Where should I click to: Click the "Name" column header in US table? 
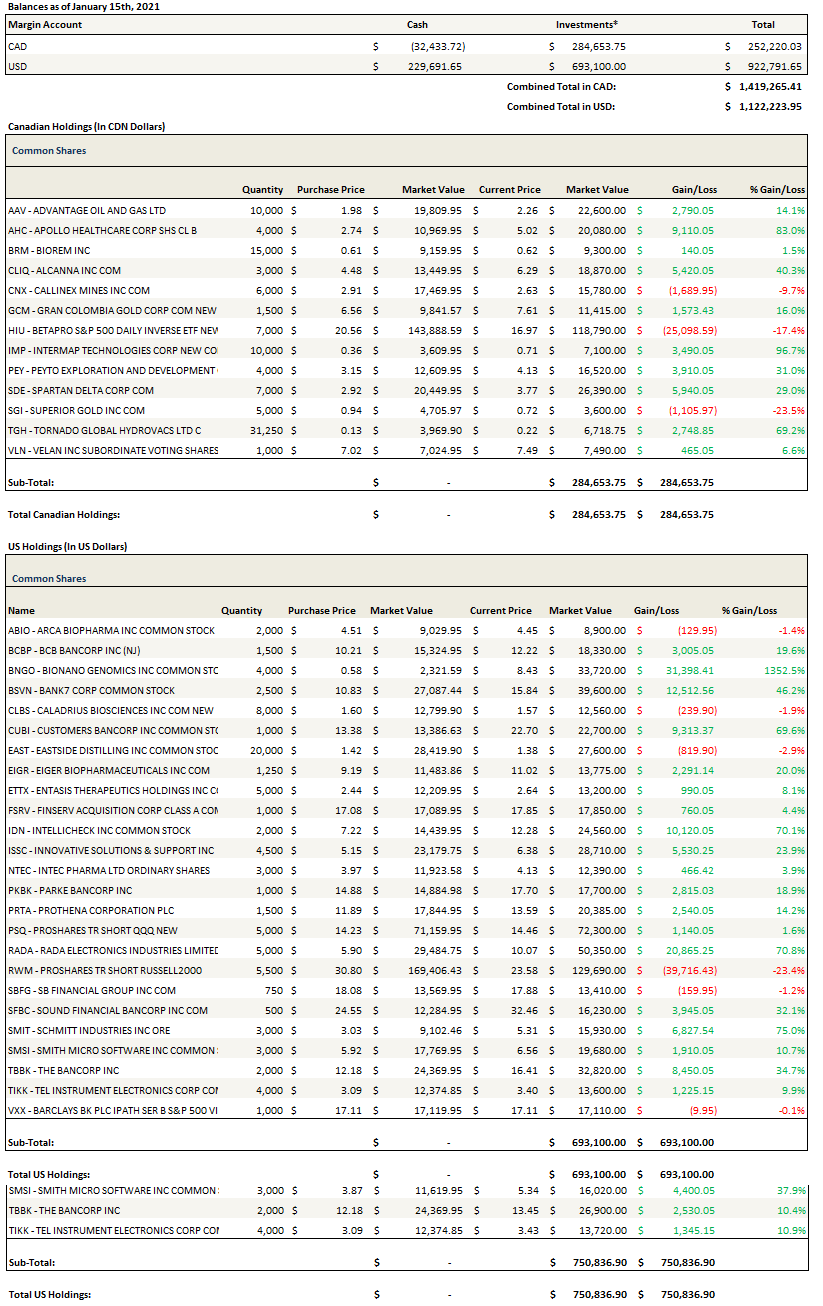21,610
